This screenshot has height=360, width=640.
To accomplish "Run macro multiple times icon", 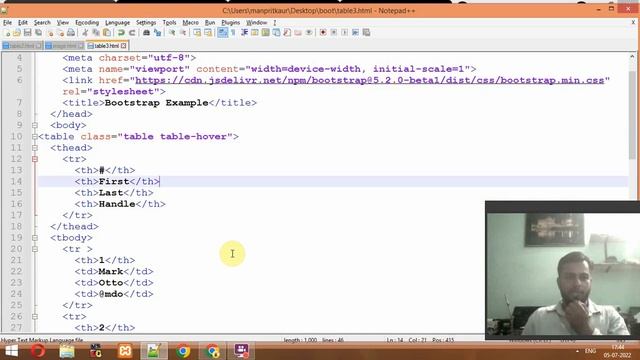I will tap(356, 33).
